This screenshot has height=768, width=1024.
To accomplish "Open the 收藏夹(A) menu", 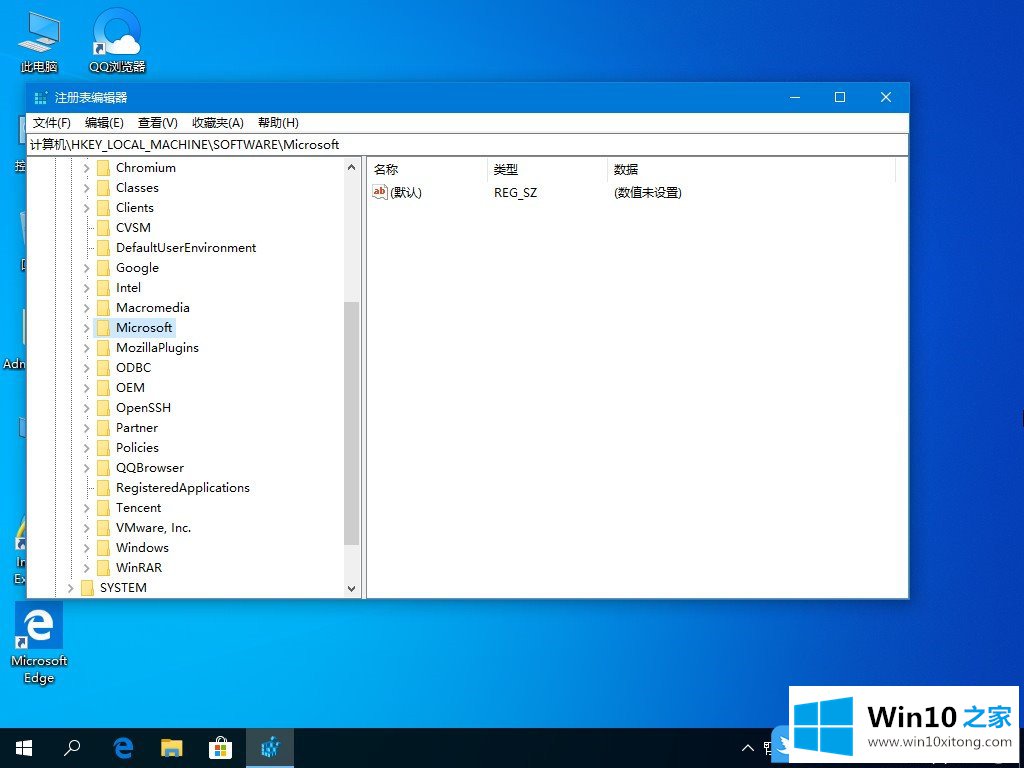I will tap(217, 123).
